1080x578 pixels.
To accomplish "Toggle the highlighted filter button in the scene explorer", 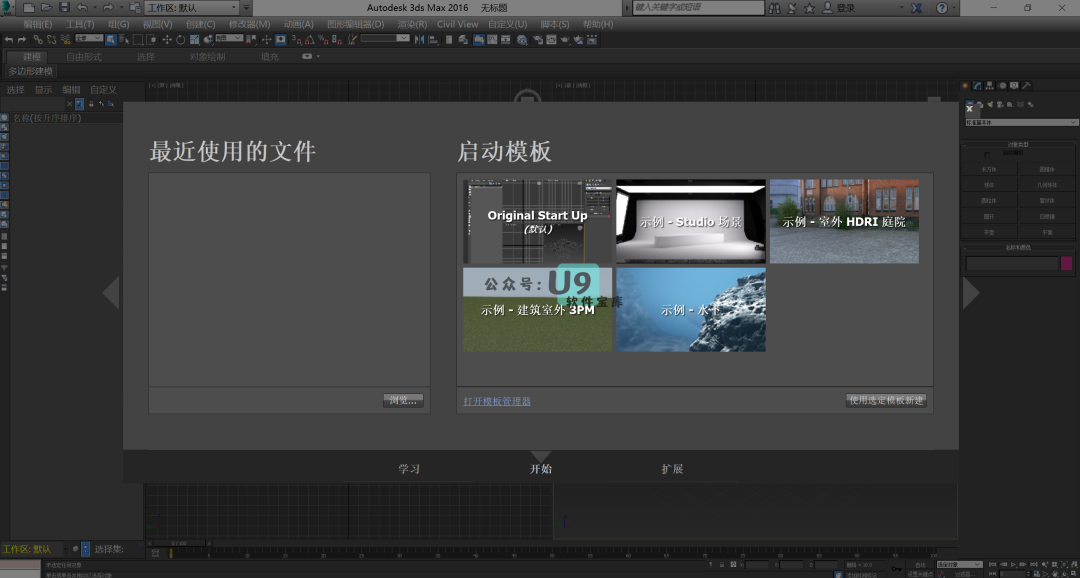I will [x=80, y=104].
